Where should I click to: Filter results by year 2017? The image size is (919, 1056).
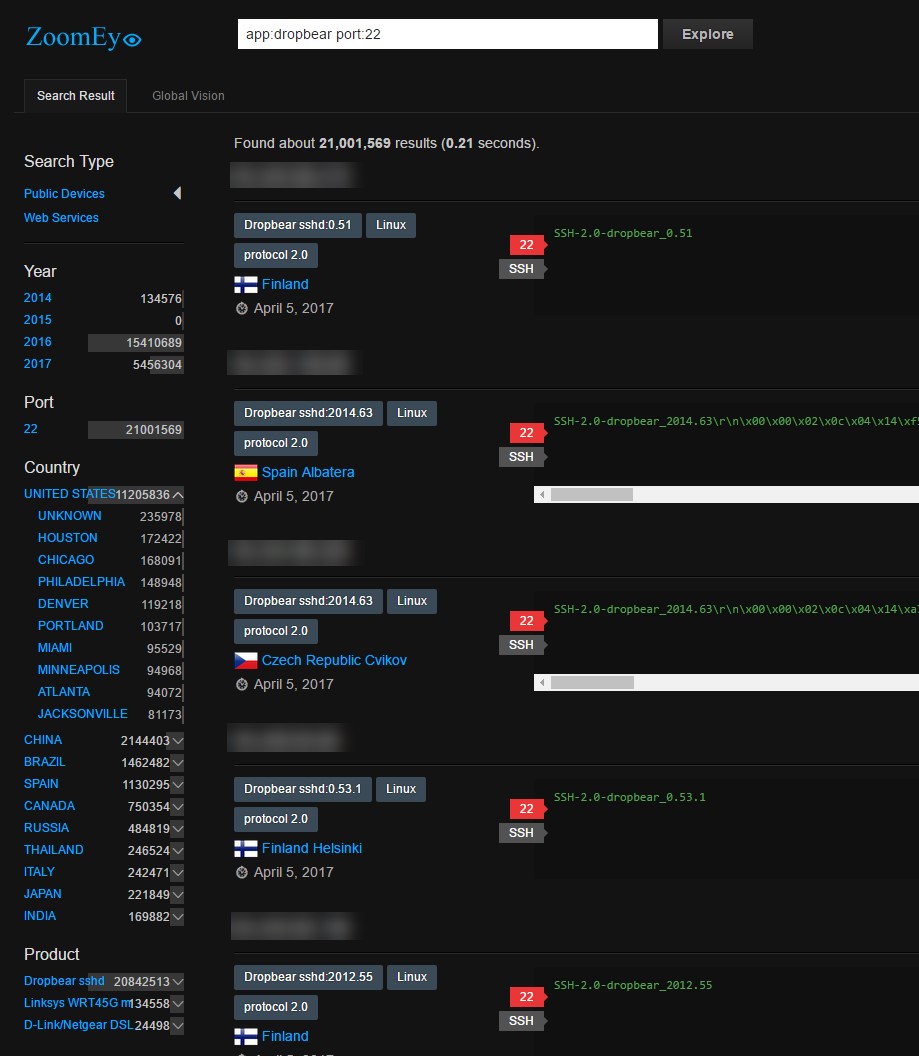pyautogui.click(x=38, y=364)
